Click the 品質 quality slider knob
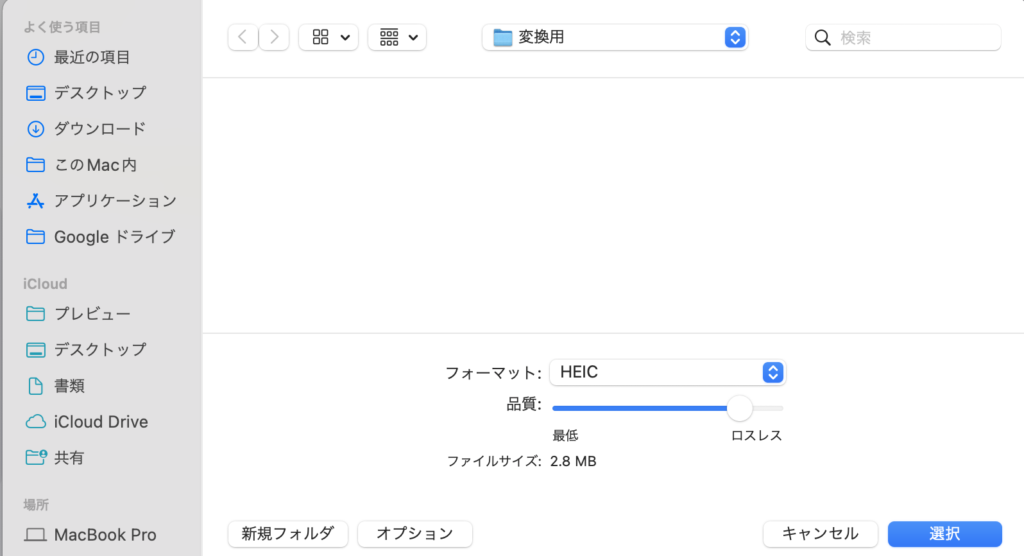 click(x=740, y=408)
